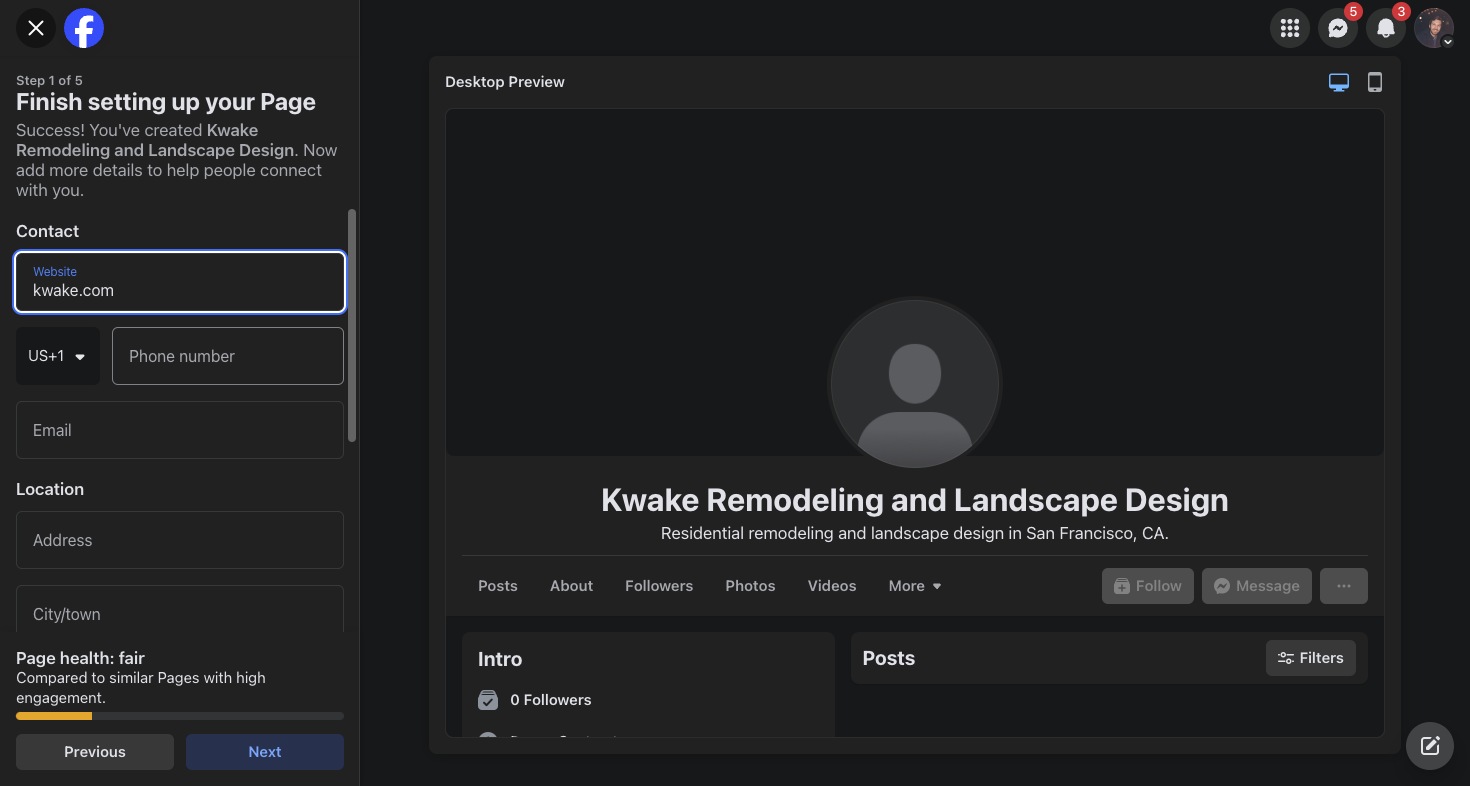Viewport: 1470px width, 786px height.
Task: Expand the More tab dropdown
Action: click(915, 586)
